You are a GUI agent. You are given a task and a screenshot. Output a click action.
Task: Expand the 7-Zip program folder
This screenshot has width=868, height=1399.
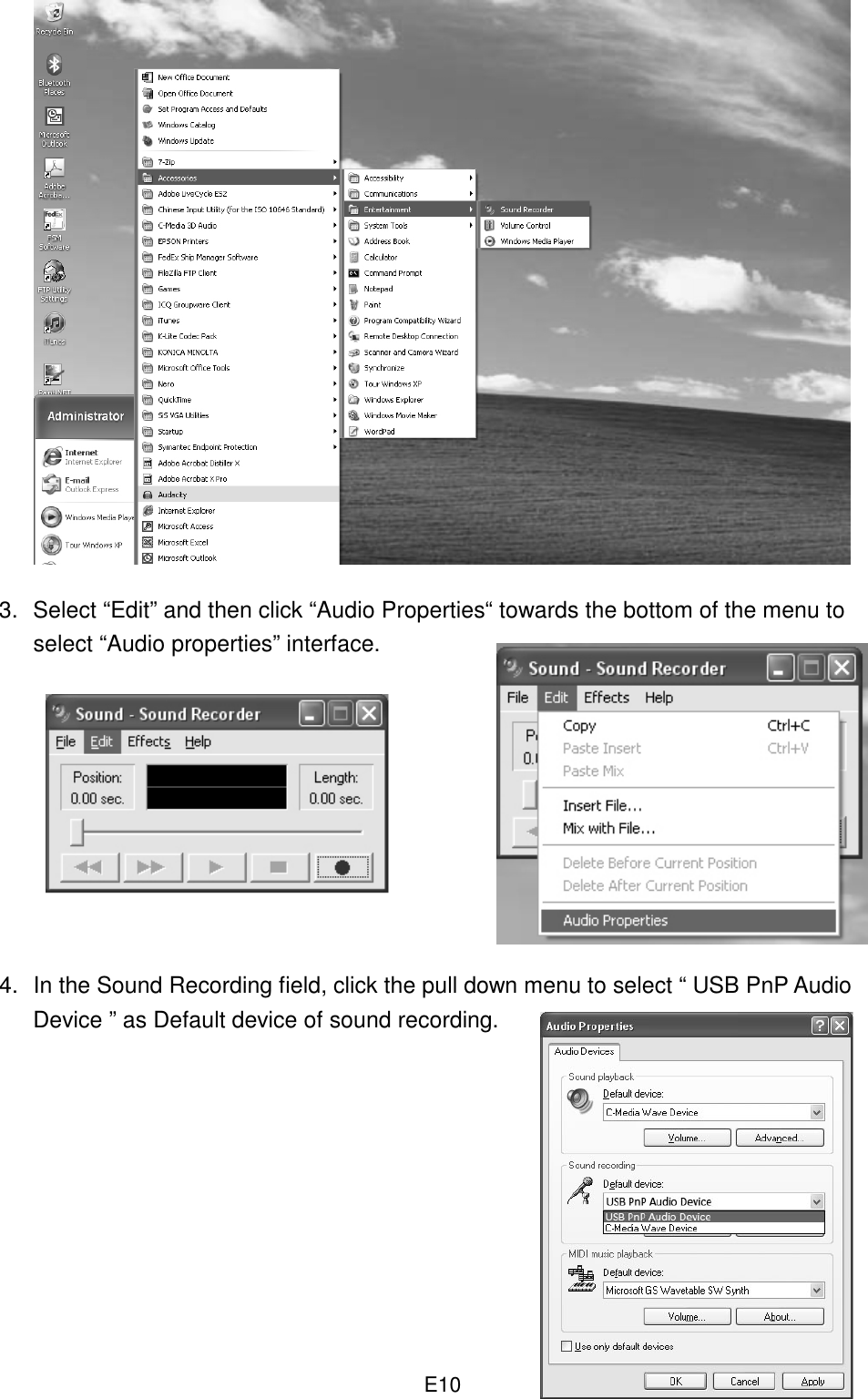239,162
